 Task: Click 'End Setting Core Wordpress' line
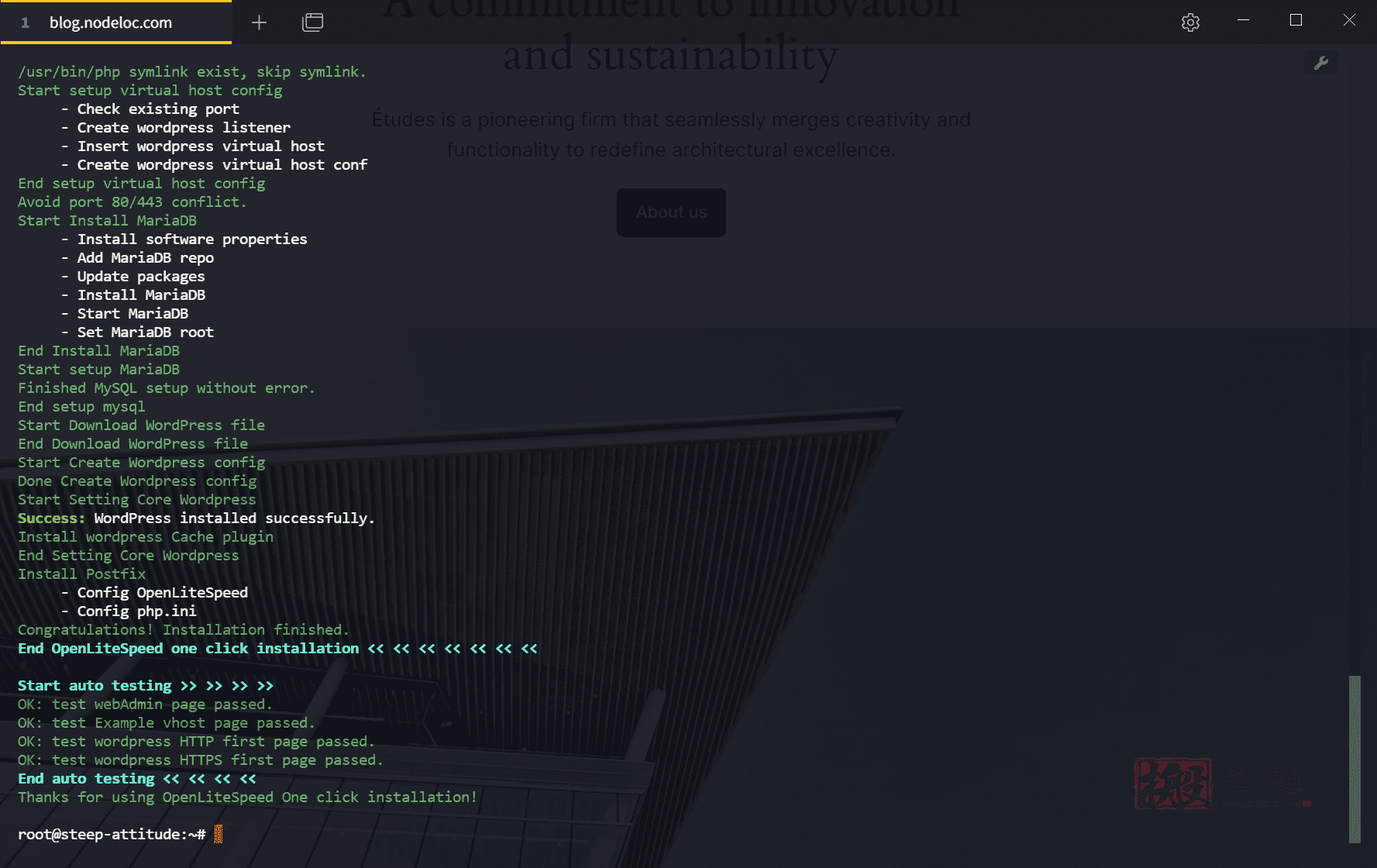click(x=129, y=555)
